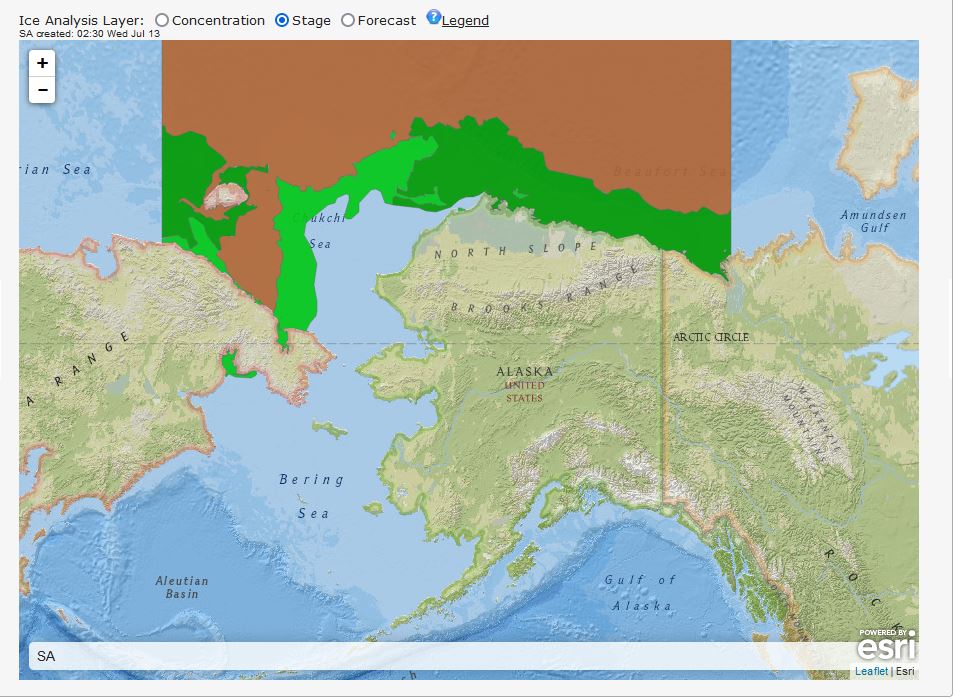Click the Aleutian Basin label
Screen dimensions: 954x698
tap(182, 587)
